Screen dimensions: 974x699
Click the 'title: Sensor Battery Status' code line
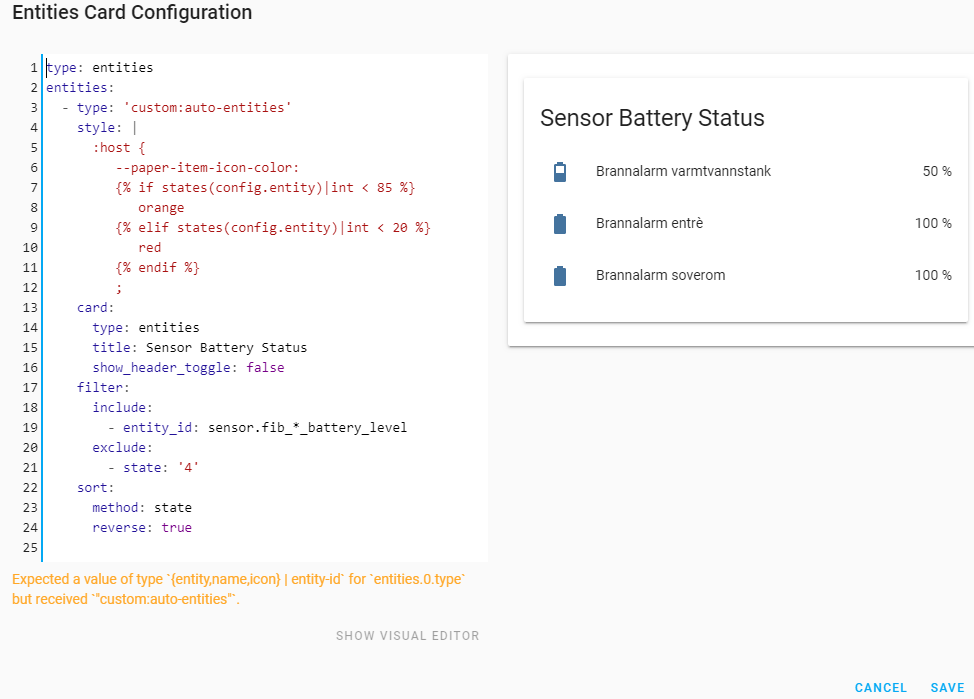click(200, 348)
